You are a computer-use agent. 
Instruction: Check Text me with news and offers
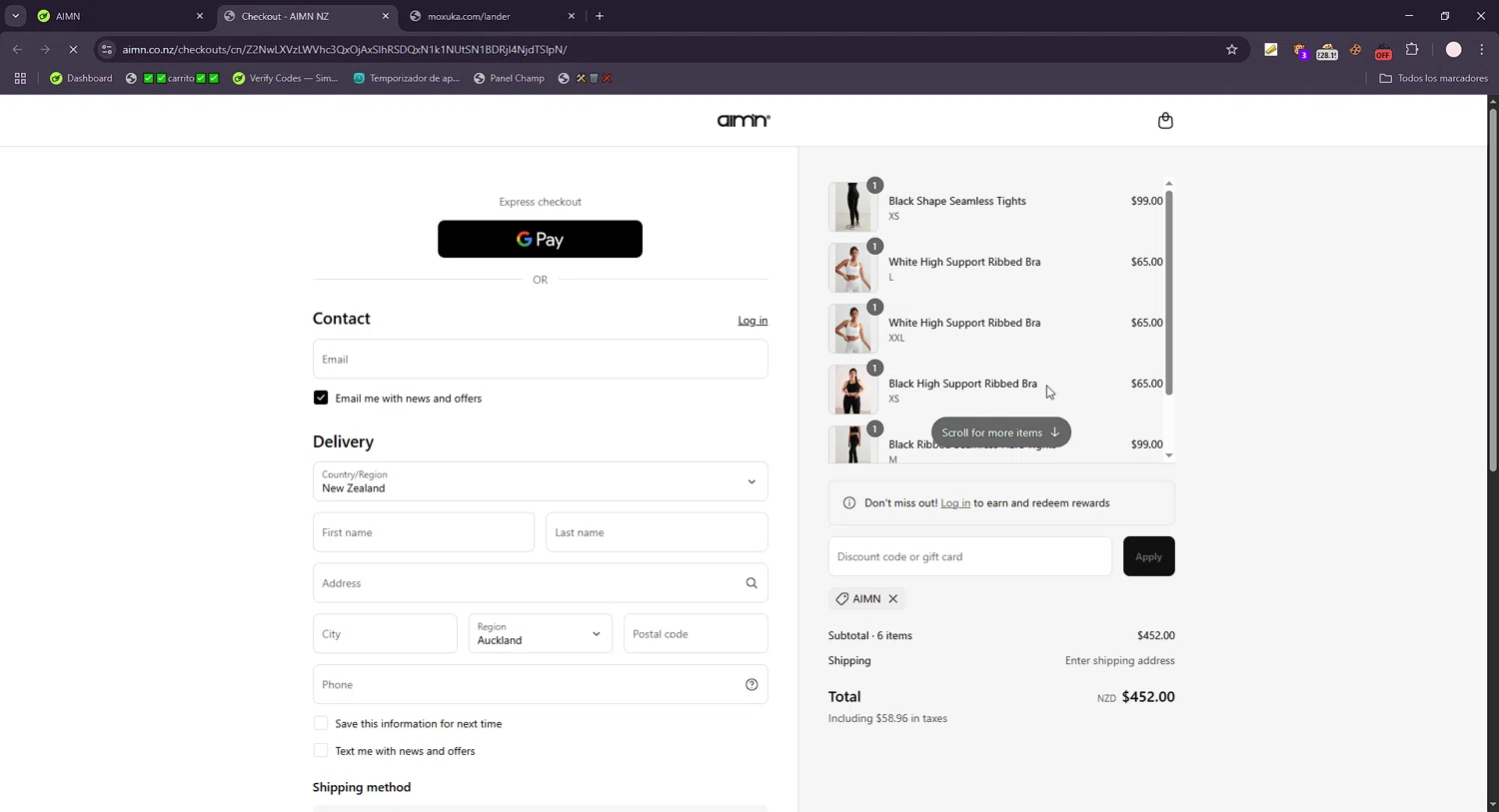tap(321, 750)
